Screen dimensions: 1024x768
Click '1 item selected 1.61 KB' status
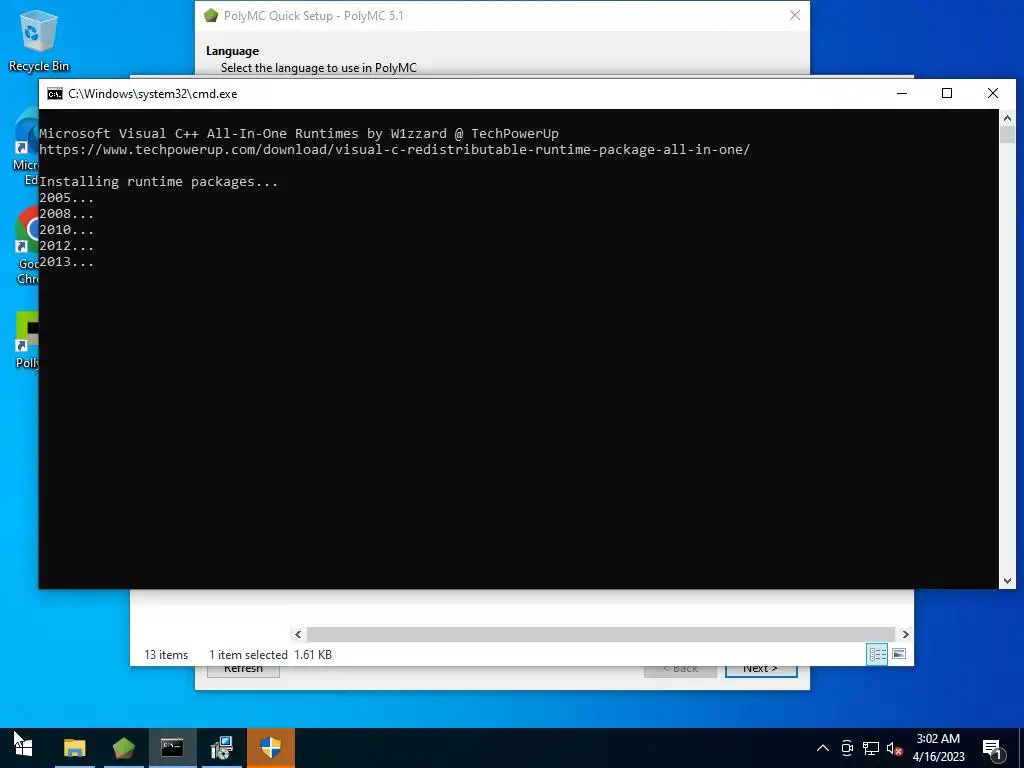(270, 654)
